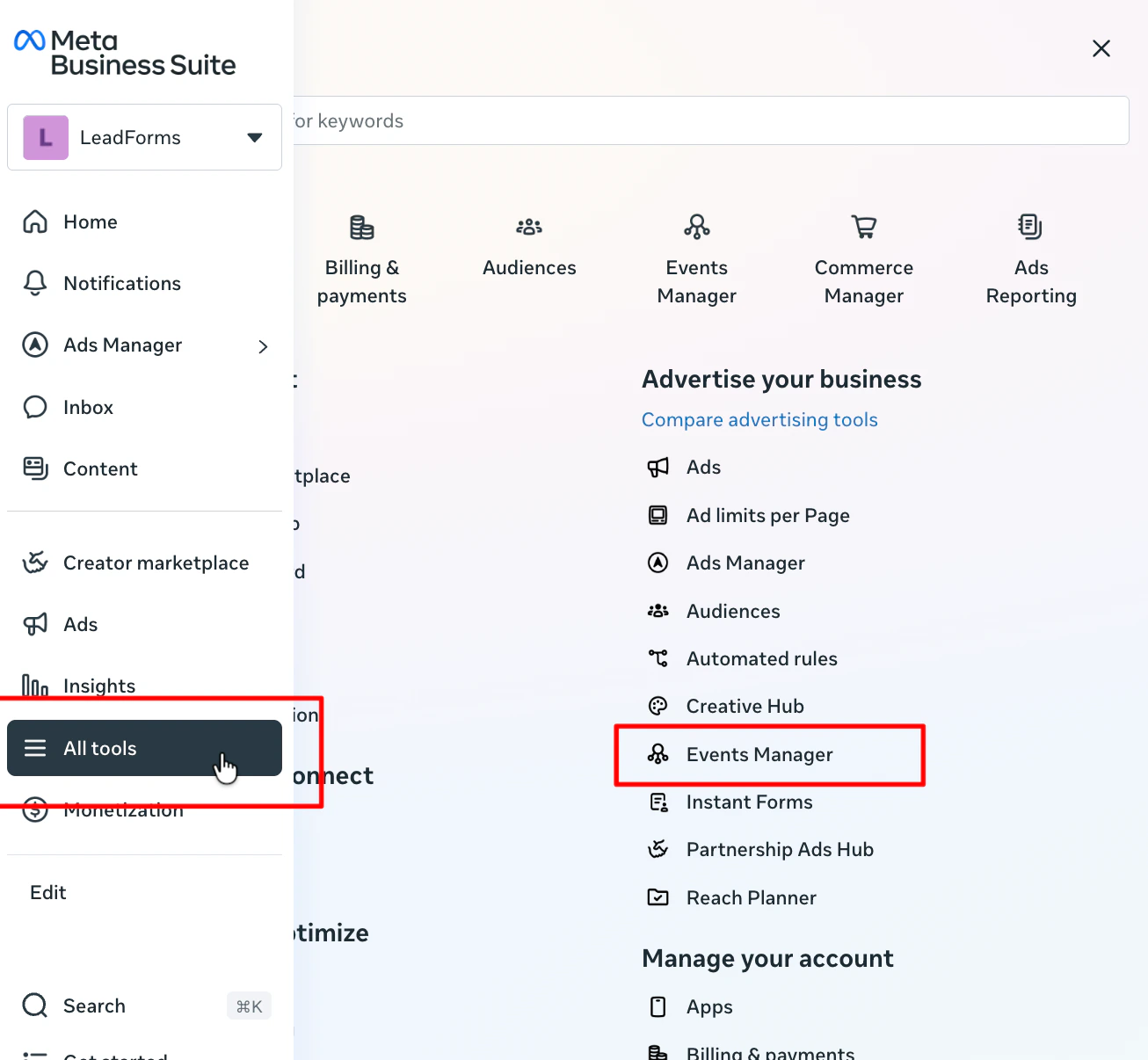Click the Creator marketplace handshake icon
This screenshot has width=1148, height=1060.
coord(35,563)
